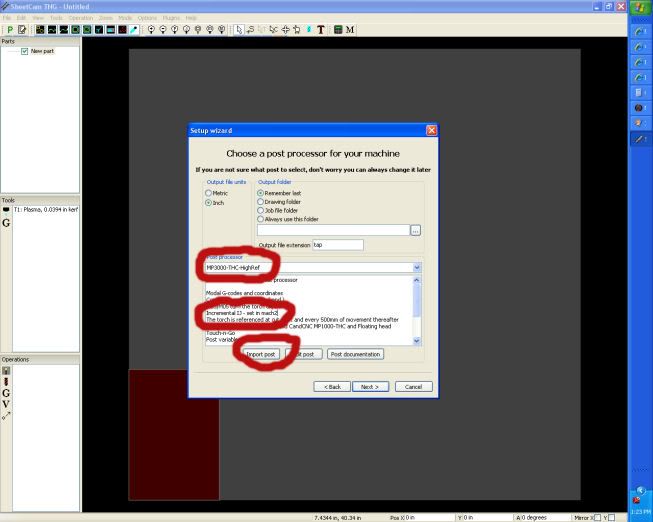Click the Output file extension field
The width and height of the screenshot is (653, 522).
pos(337,244)
